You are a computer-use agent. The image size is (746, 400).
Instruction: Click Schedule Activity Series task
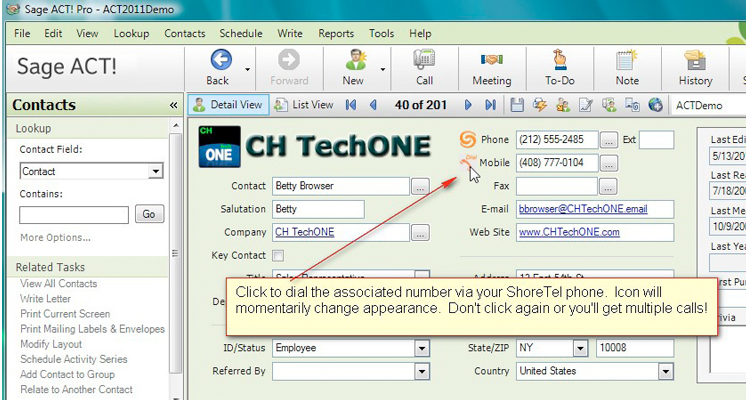click(74, 359)
